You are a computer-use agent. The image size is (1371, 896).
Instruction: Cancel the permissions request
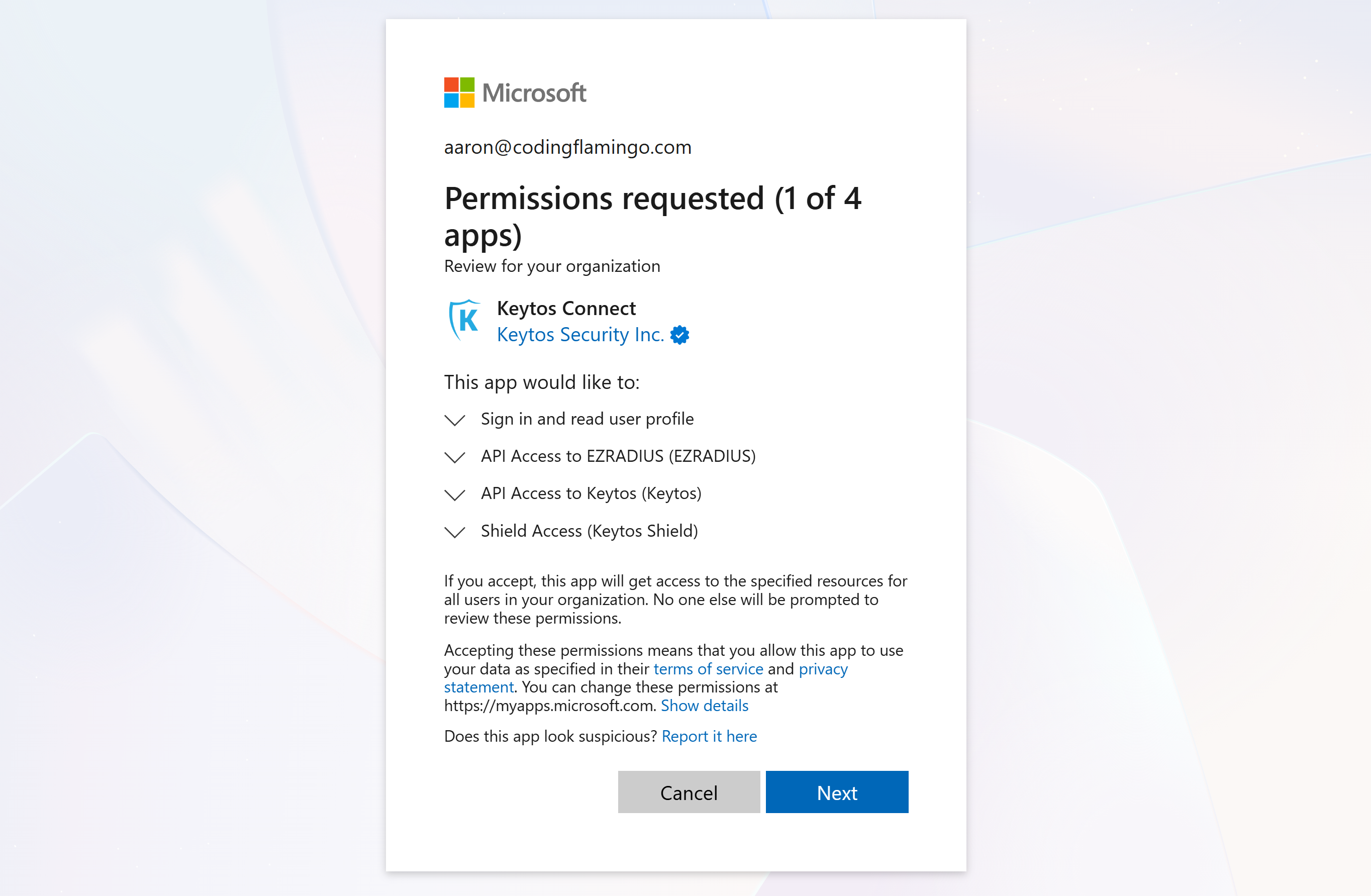pyautogui.click(x=689, y=792)
